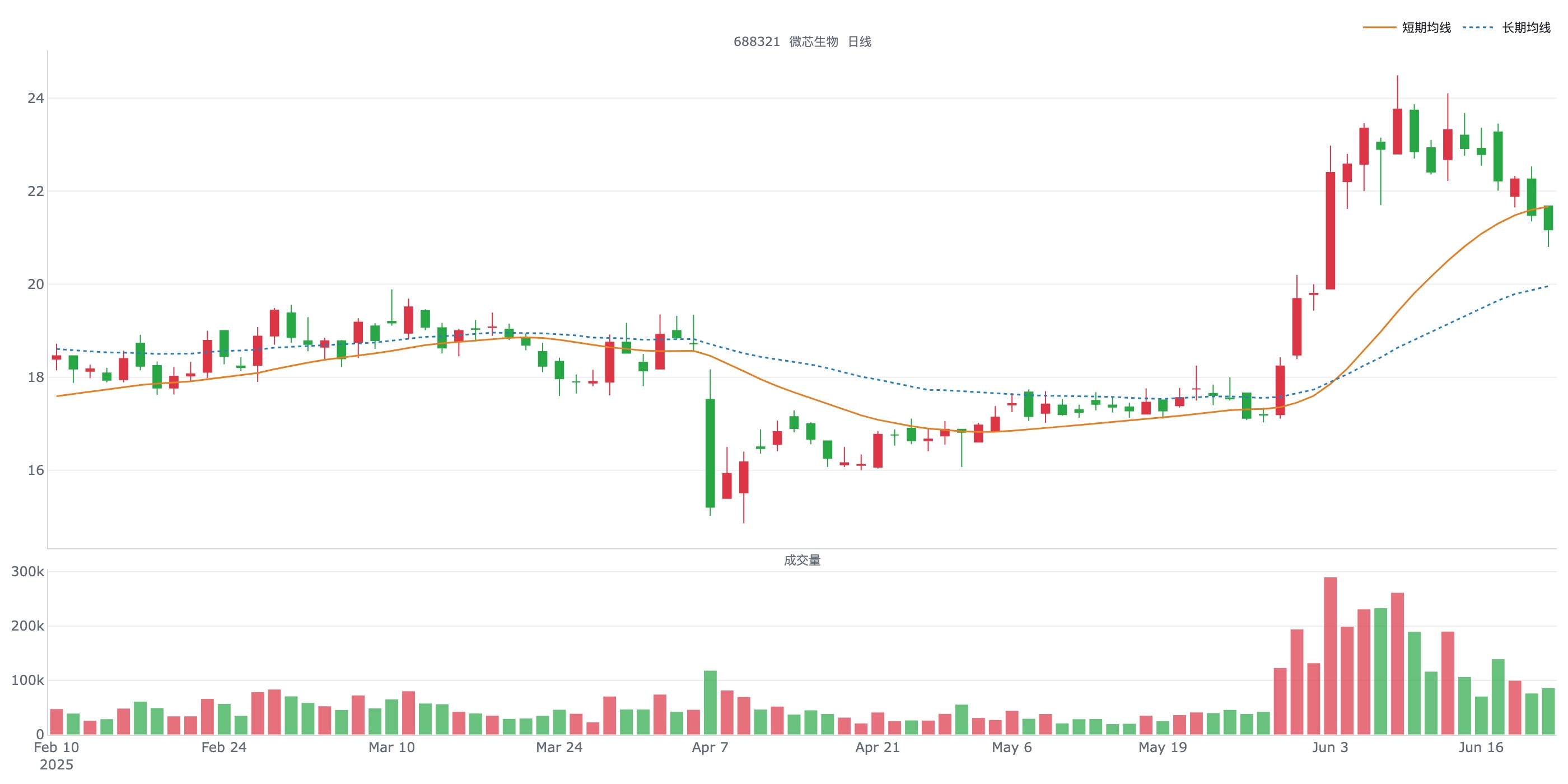Viewport: 1568px width, 784px height.
Task: Click the dotted blue line swatch in legend
Action: [x=1478, y=27]
